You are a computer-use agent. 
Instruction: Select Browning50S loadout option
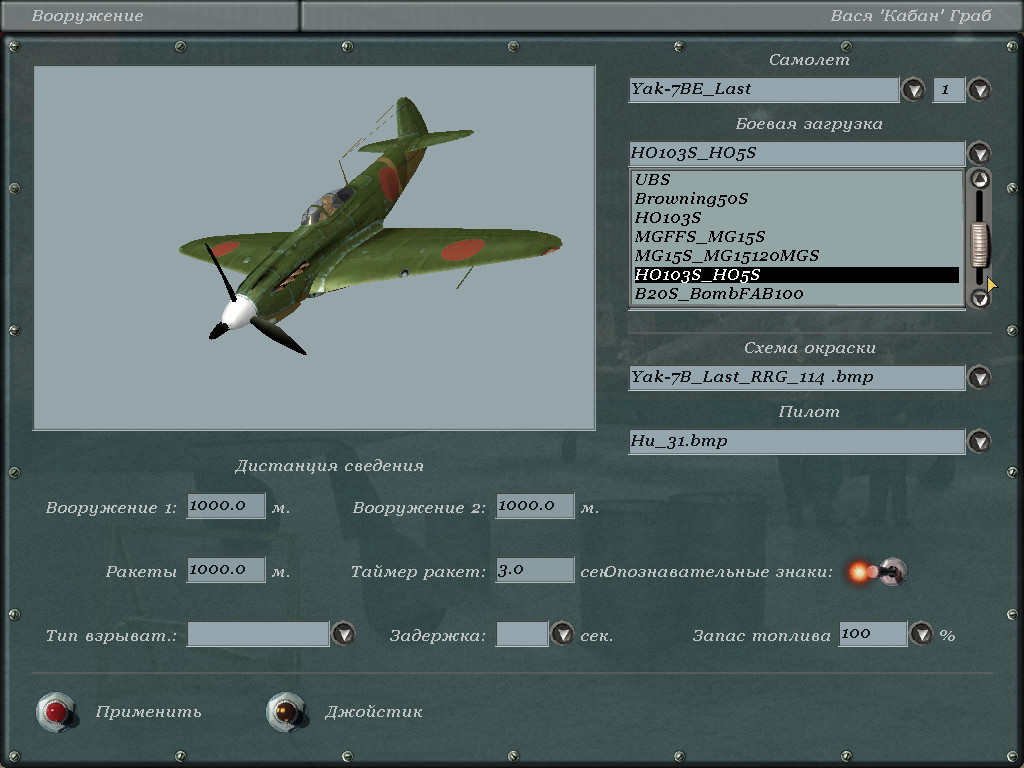click(x=797, y=199)
